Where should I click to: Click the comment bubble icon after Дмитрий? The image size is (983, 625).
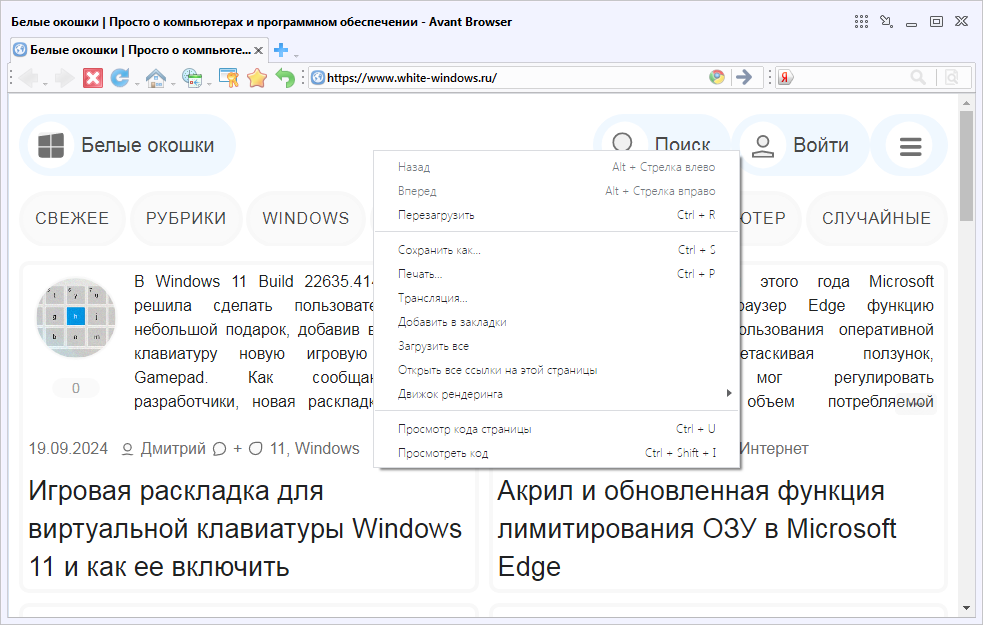[219, 449]
